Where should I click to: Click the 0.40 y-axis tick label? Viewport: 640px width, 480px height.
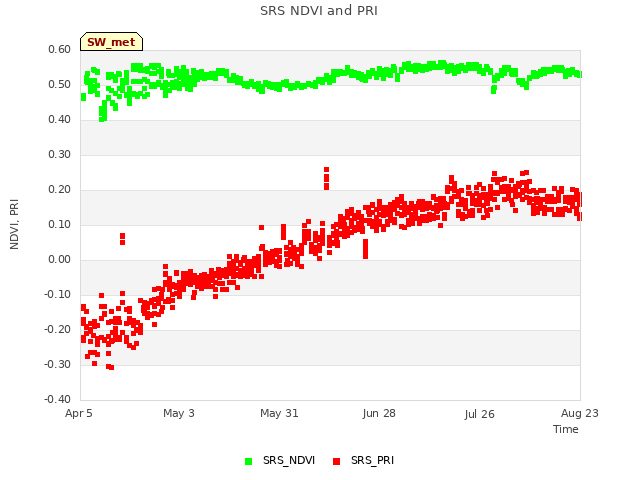59,120
